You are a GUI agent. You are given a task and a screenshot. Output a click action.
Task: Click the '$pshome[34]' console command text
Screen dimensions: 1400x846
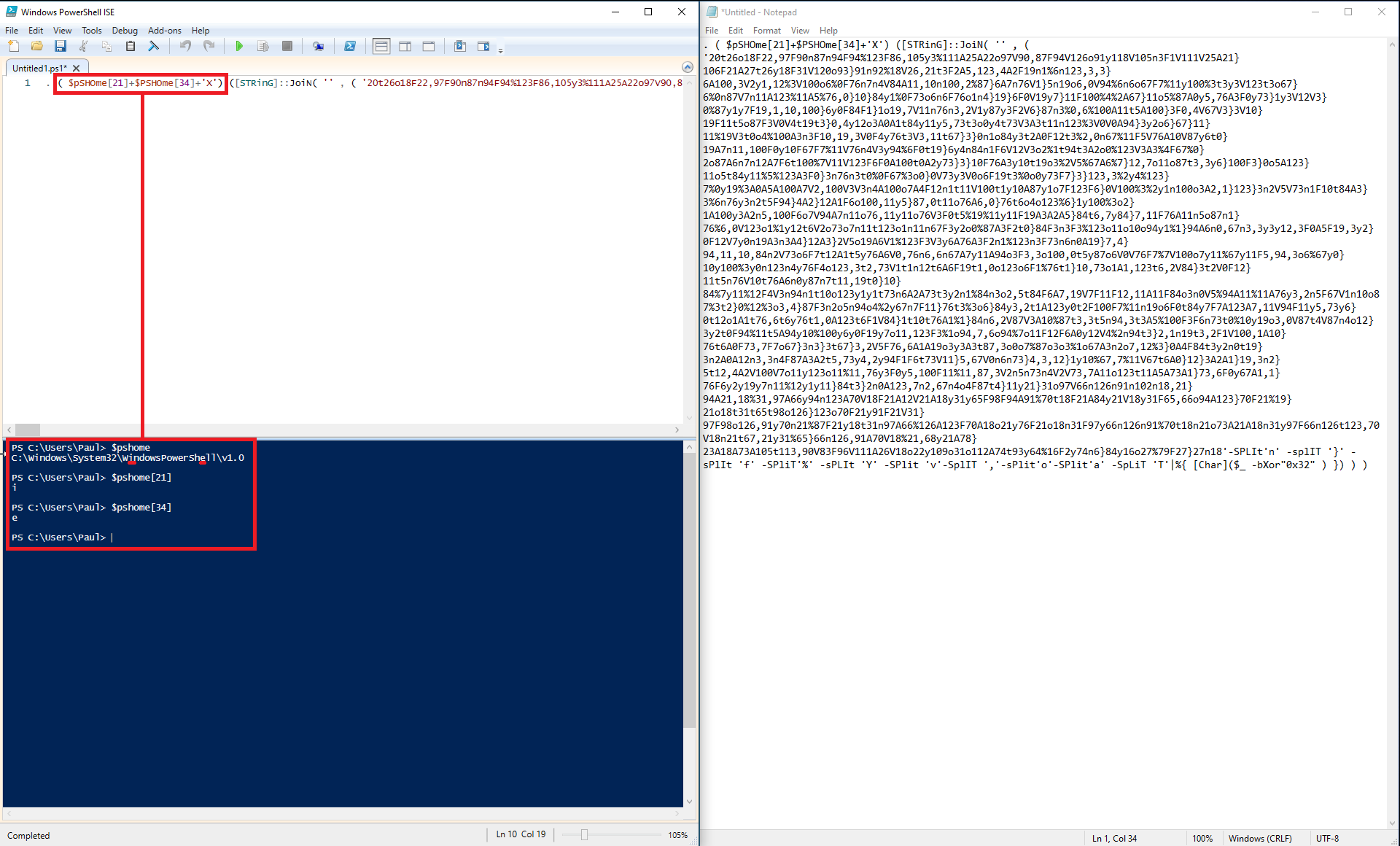(x=141, y=507)
